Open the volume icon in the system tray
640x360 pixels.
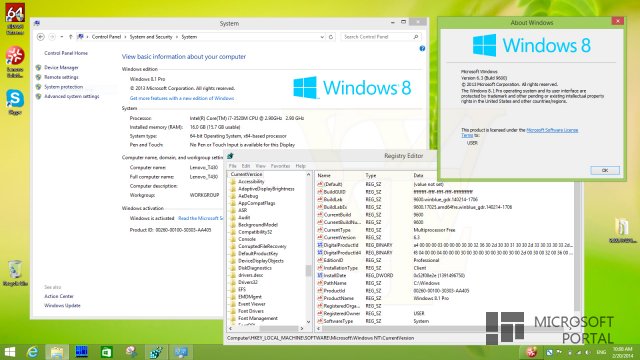click(x=588, y=352)
